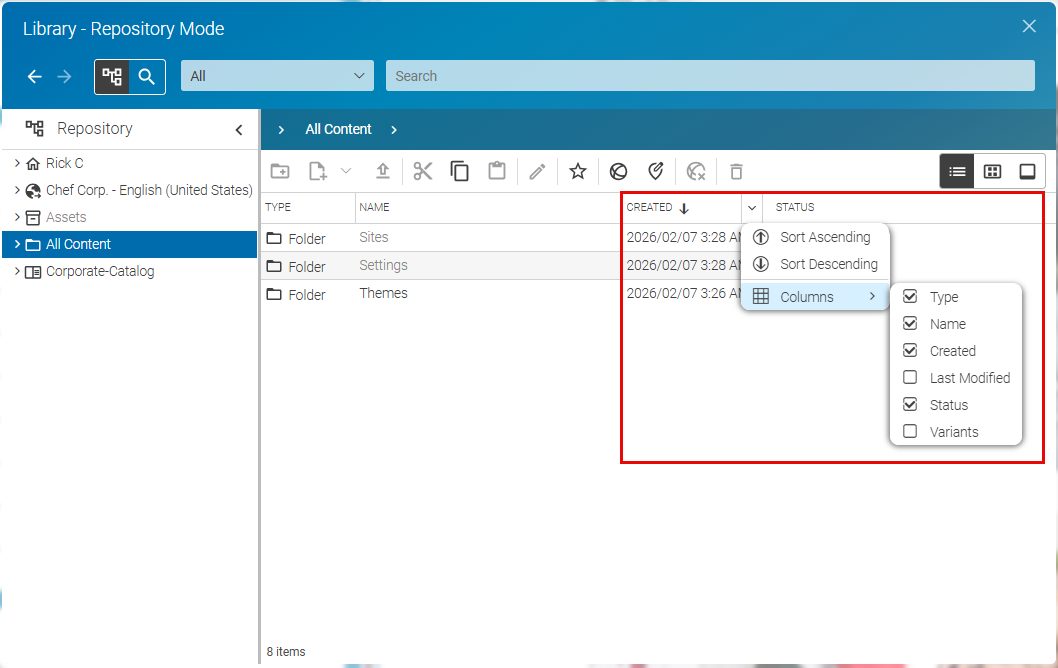This screenshot has height=668, width=1058.
Task: Click the Delete trash can icon
Action: pyautogui.click(x=736, y=171)
